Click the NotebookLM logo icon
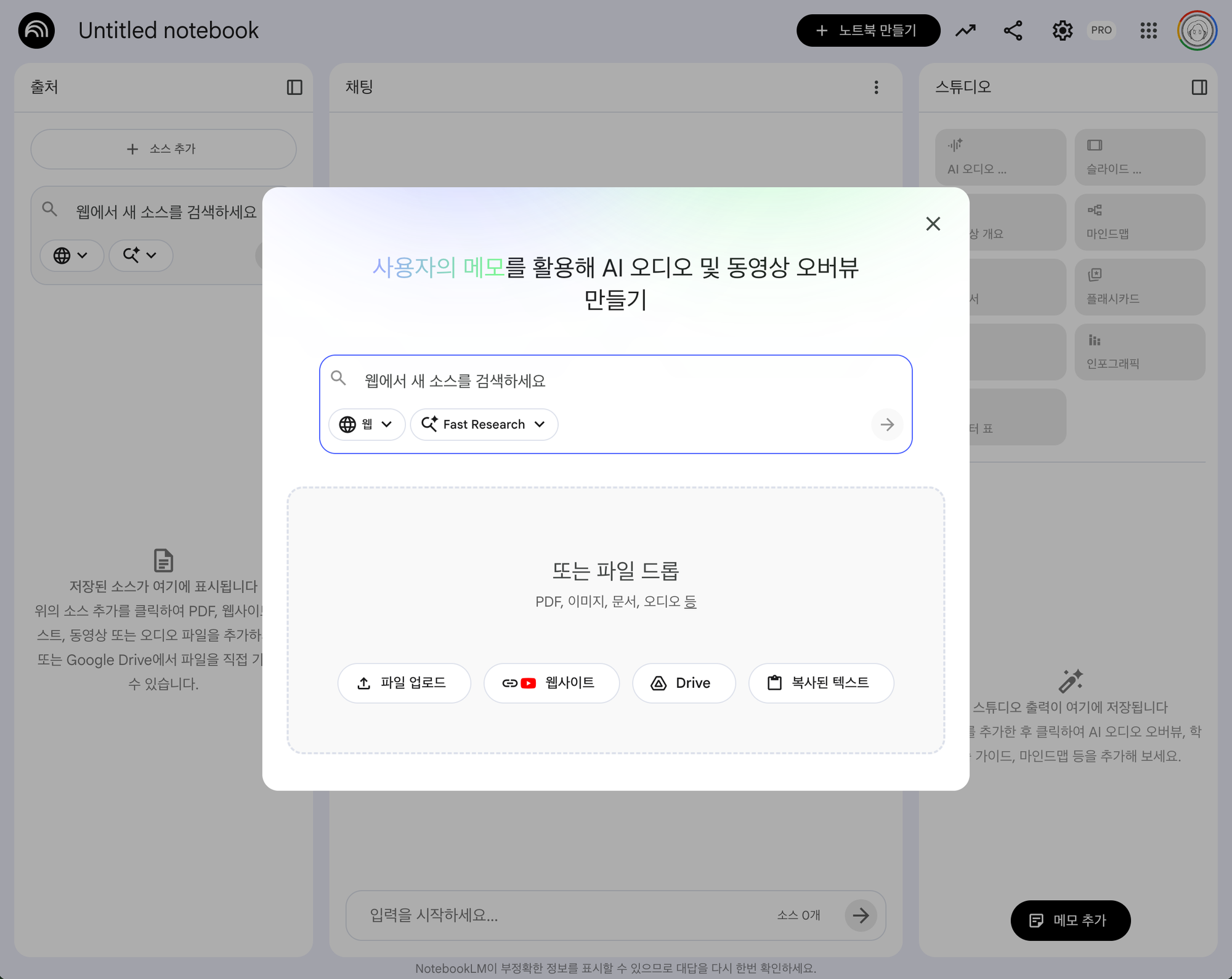 tap(36, 30)
